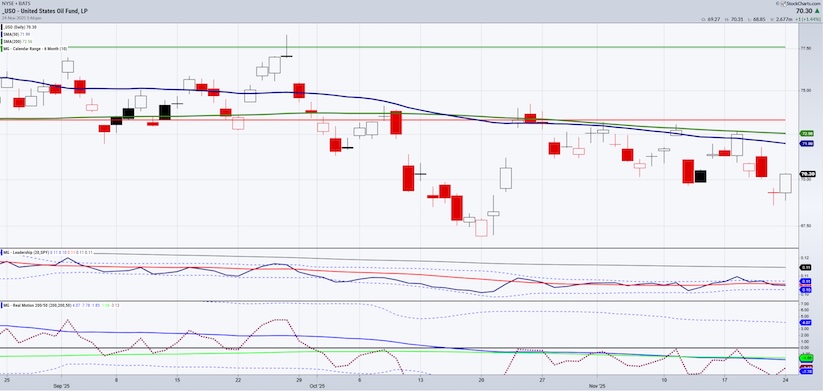Select the SMA(200) legend entry
Screen dimensions: 823x391
pos(19,41)
